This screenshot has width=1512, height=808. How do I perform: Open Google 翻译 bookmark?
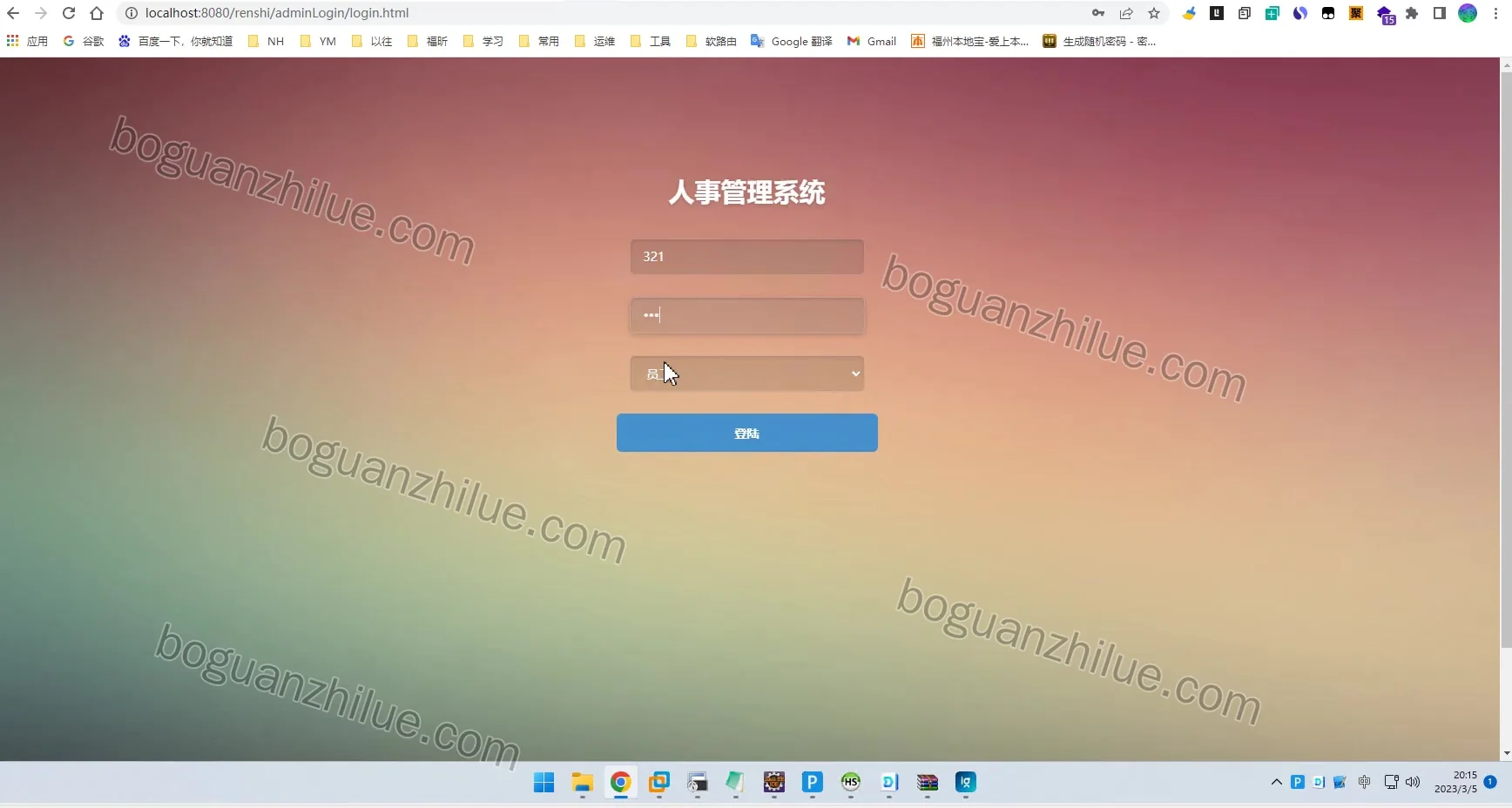792,41
